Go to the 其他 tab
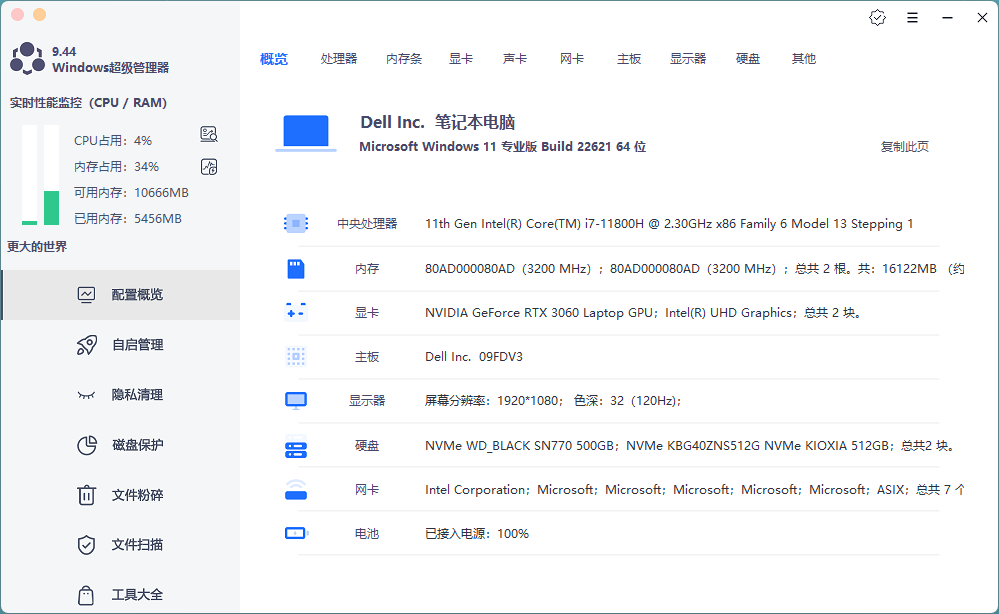 803,59
